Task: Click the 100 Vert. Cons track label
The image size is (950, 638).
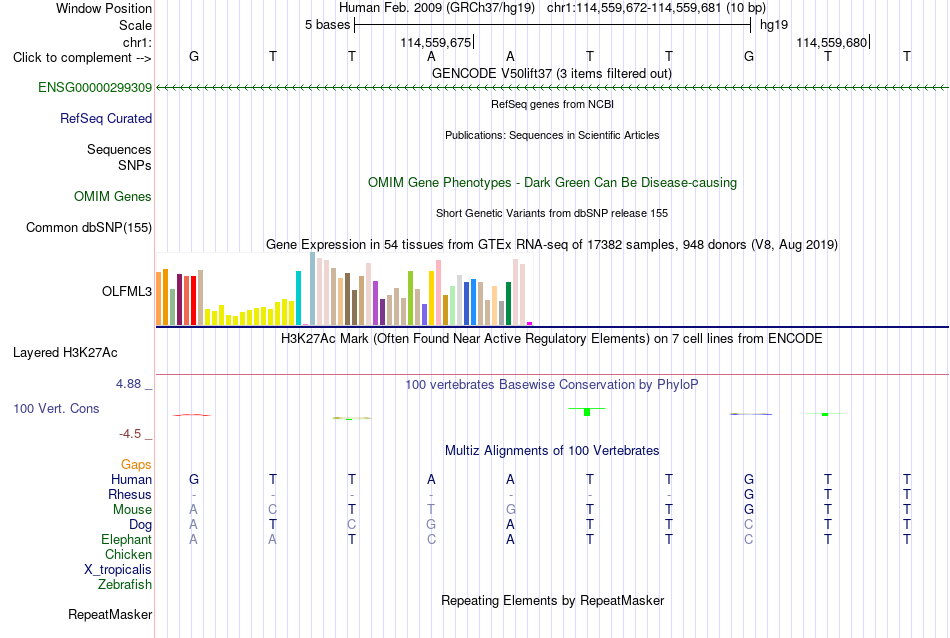Action: [x=56, y=408]
